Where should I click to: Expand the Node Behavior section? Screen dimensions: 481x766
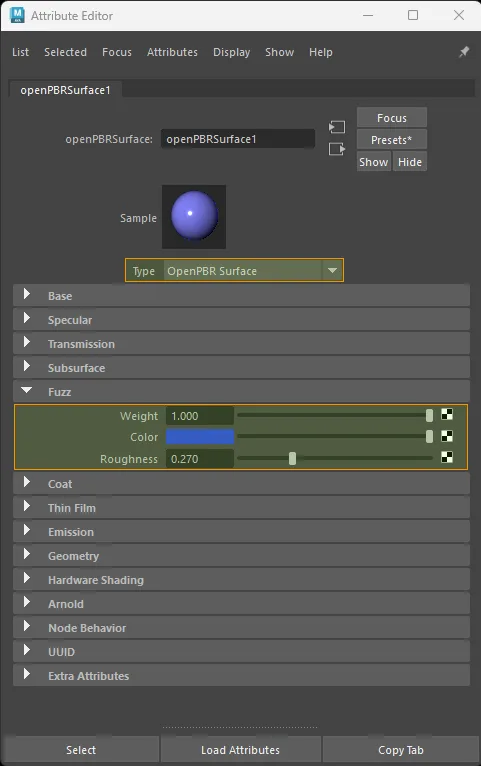(241, 627)
